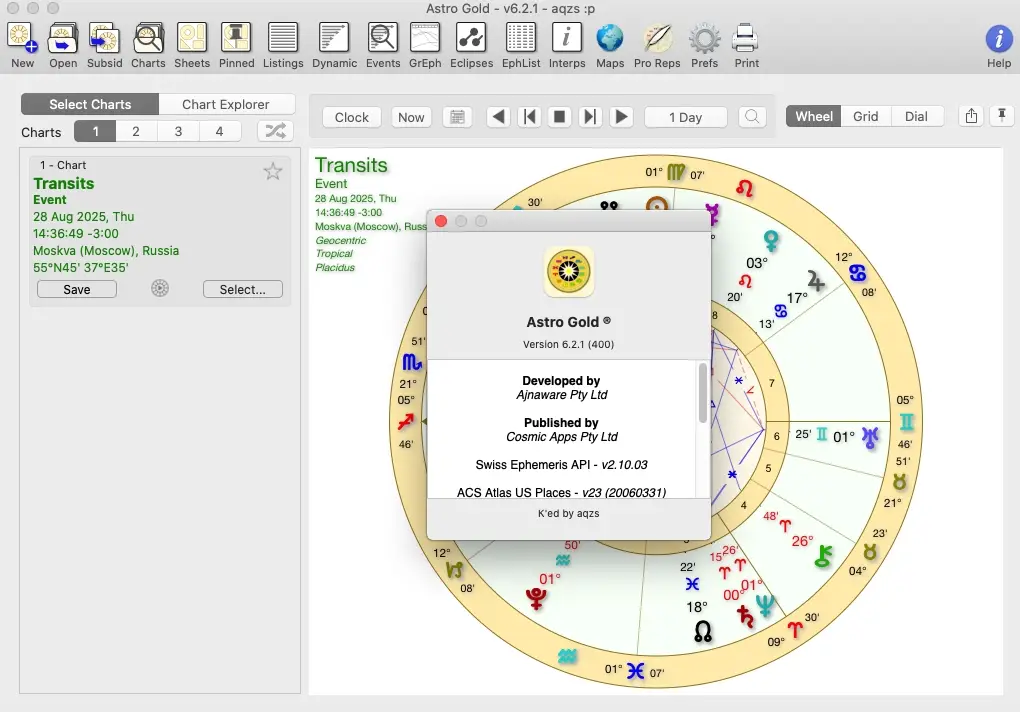The image size is (1020, 712).
Task: Click the share export icon
Action: point(971,116)
